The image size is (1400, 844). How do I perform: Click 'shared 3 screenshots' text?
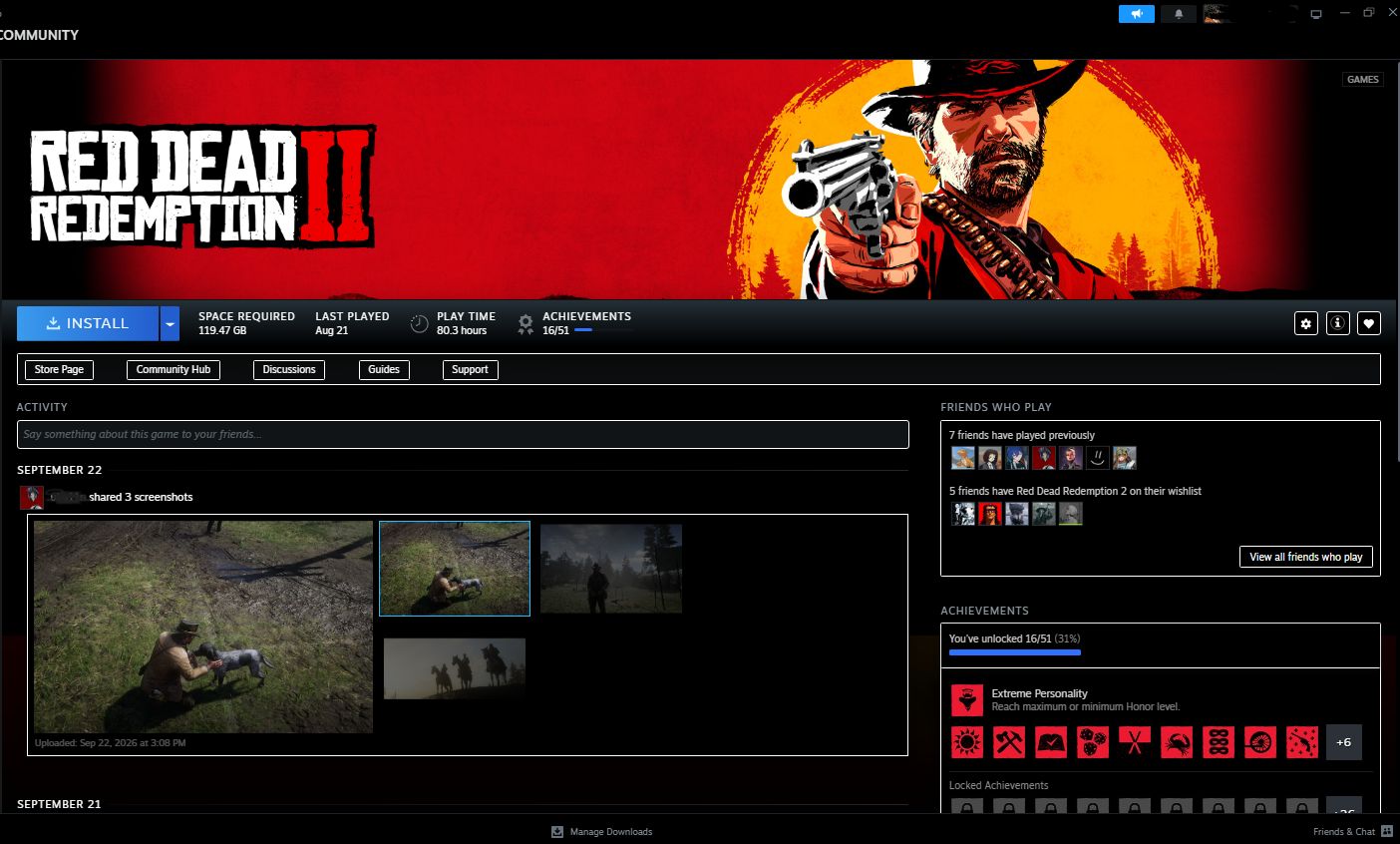tap(141, 497)
